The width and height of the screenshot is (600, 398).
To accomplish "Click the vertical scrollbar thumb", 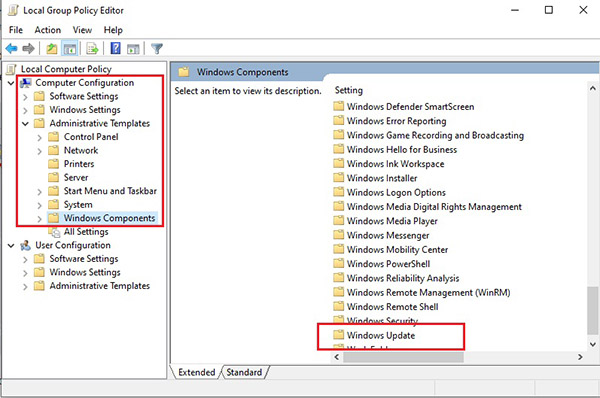I will point(593,311).
